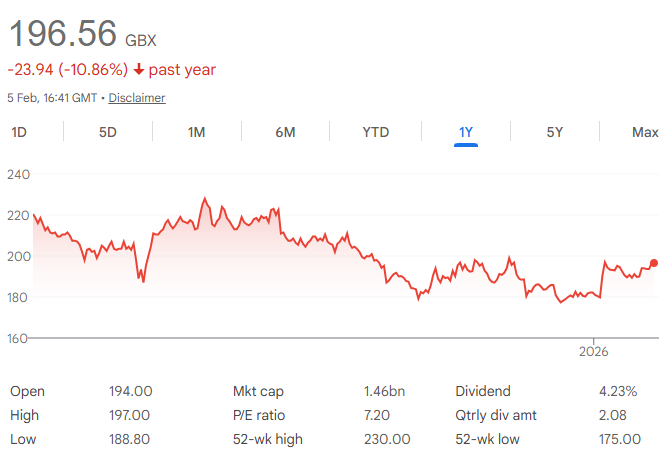668x469 pixels.
Task: Select the YTD range tab
Action: coord(375,132)
